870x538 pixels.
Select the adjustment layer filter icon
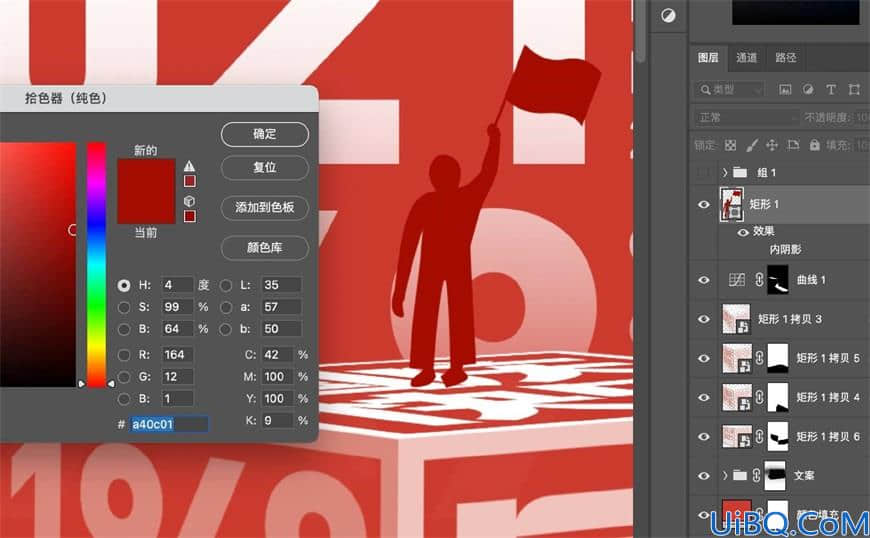pyautogui.click(x=808, y=89)
